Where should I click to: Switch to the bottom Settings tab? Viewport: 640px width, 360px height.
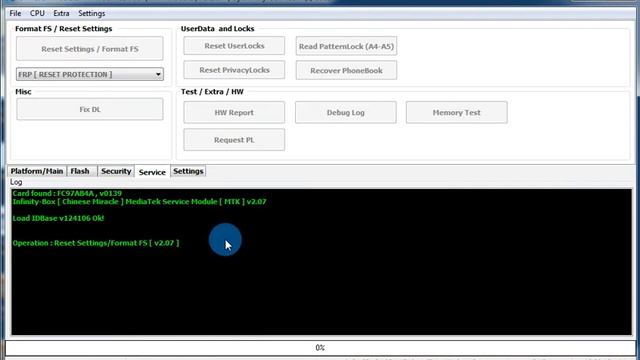coord(188,171)
